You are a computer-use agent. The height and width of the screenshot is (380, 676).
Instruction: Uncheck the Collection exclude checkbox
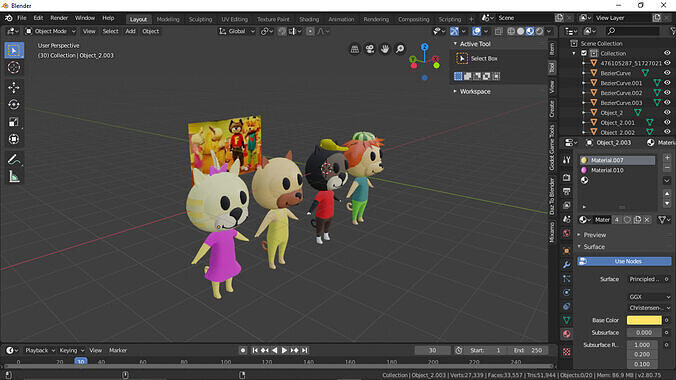(584, 53)
